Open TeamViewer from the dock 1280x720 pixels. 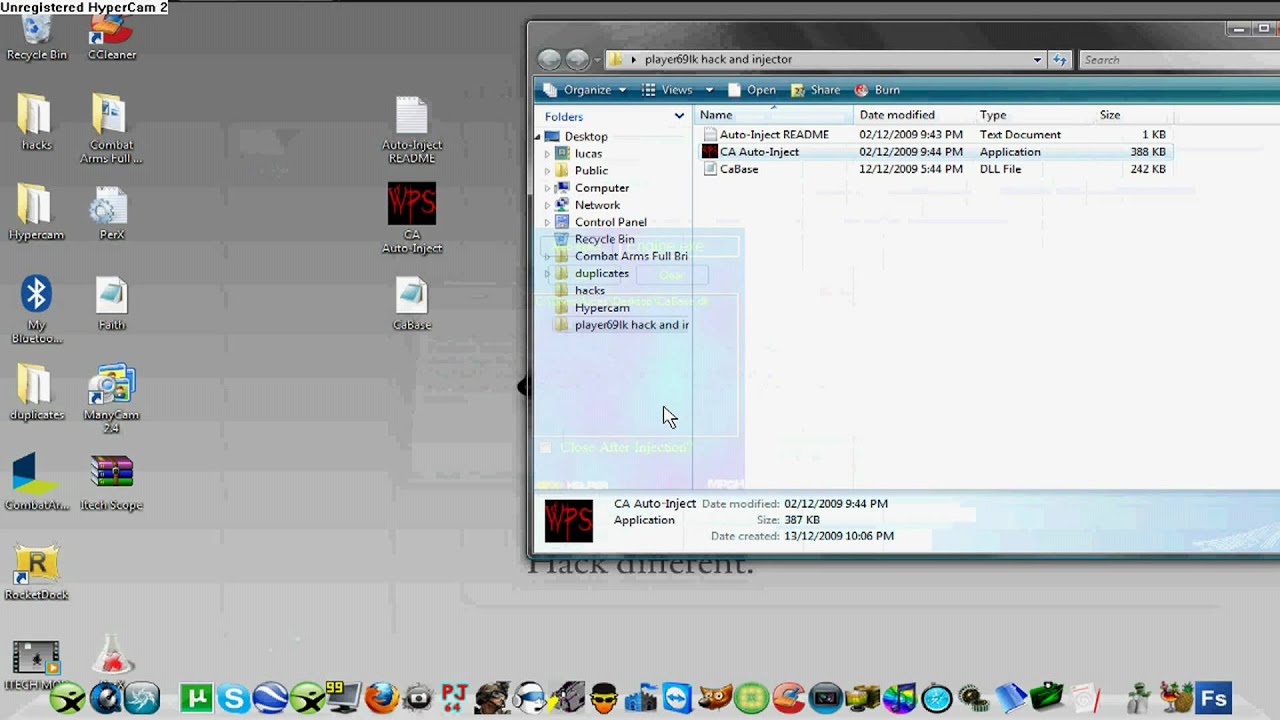[x=677, y=698]
